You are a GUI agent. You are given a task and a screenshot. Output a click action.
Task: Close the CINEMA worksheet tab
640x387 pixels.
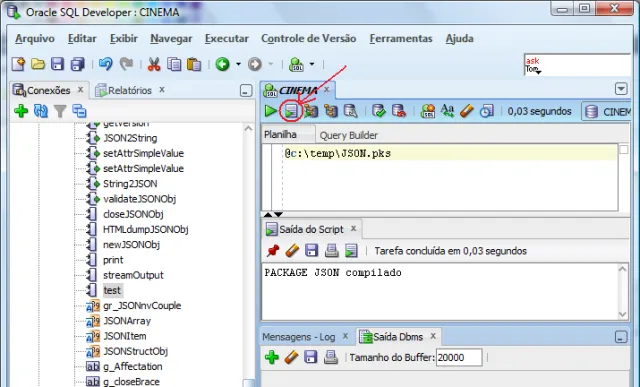(327, 89)
